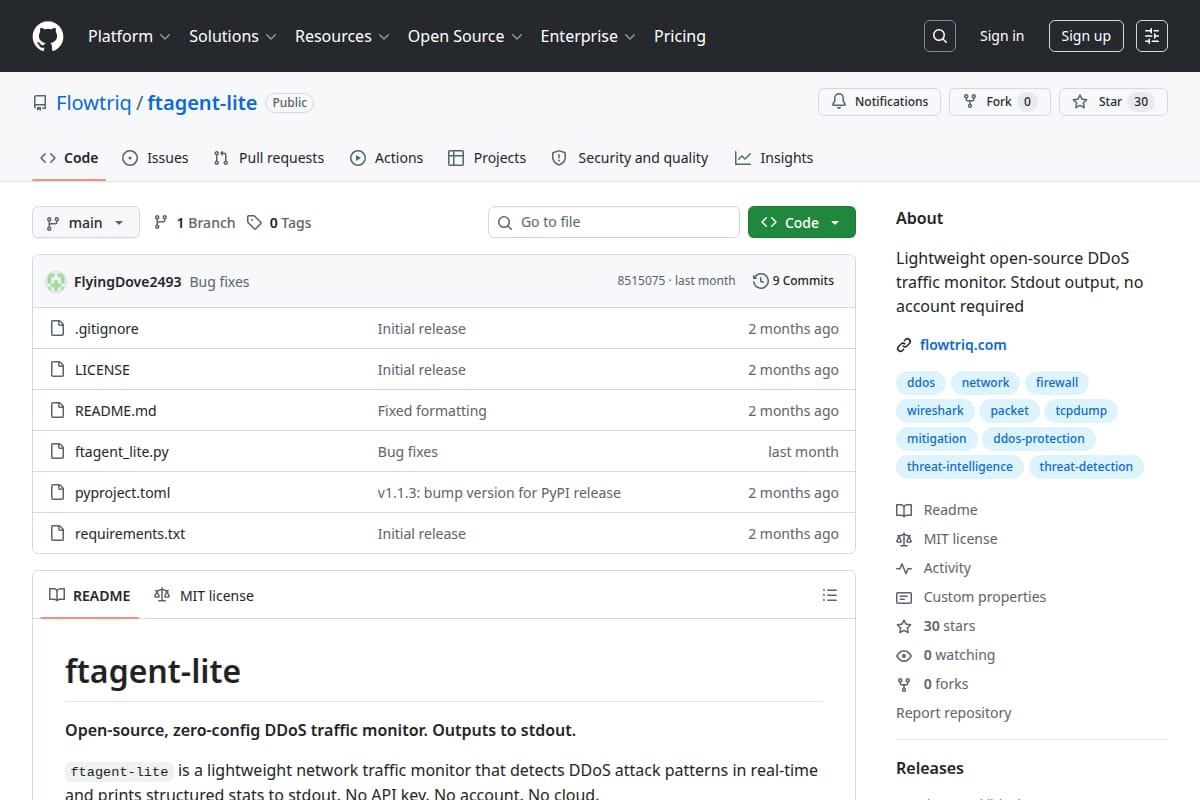Click the star icon in Star button

(1080, 102)
